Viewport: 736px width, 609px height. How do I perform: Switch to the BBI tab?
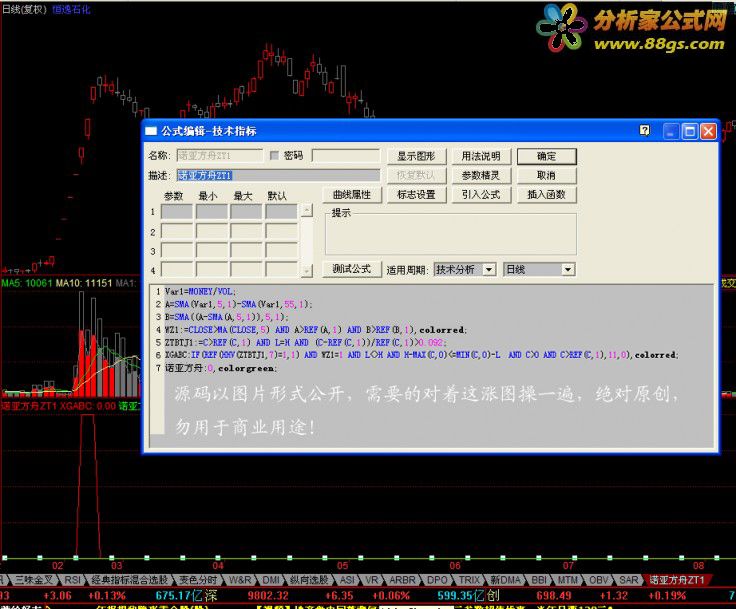click(x=539, y=580)
